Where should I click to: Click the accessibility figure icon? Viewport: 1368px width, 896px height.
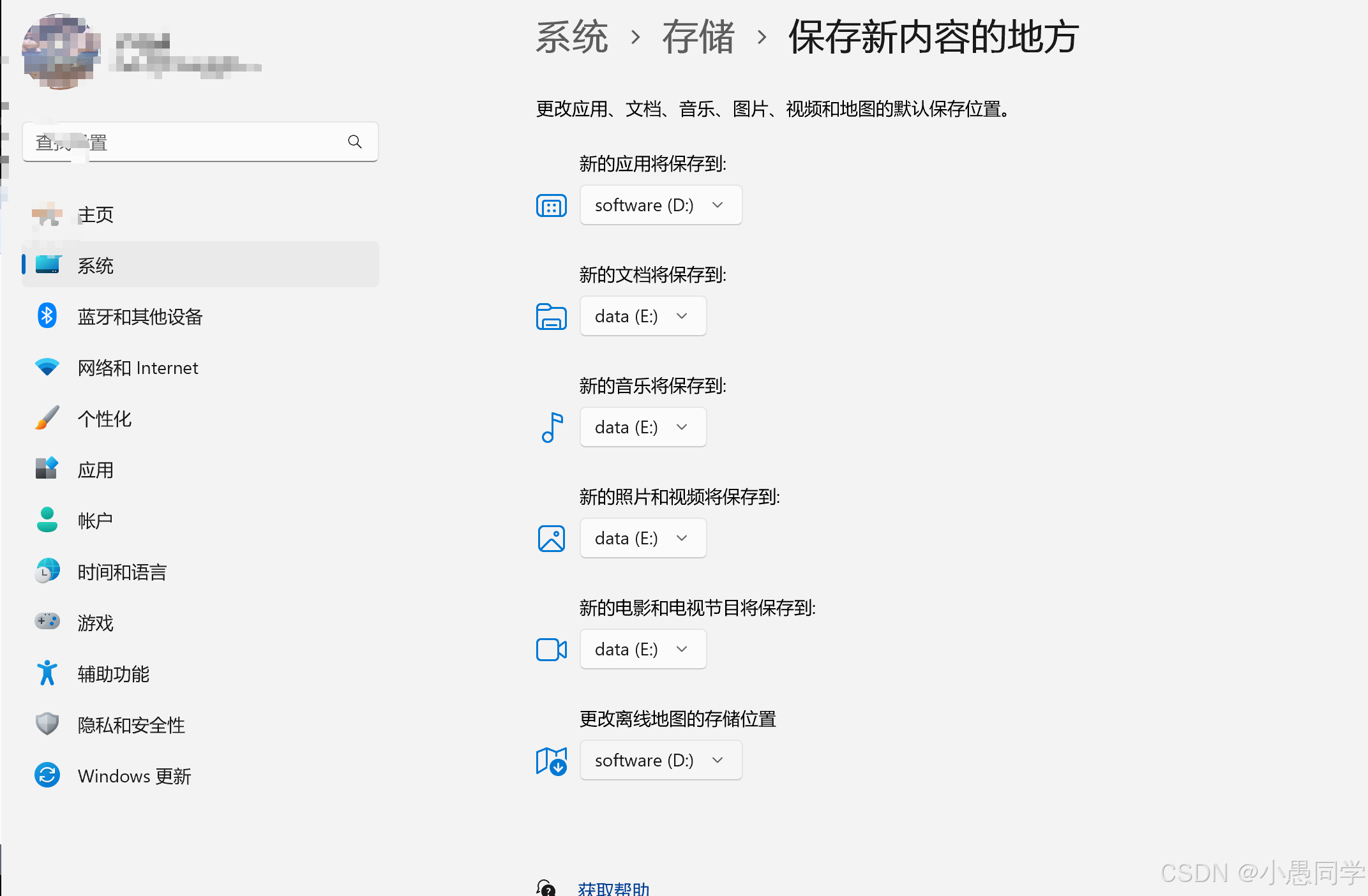(47, 673)
